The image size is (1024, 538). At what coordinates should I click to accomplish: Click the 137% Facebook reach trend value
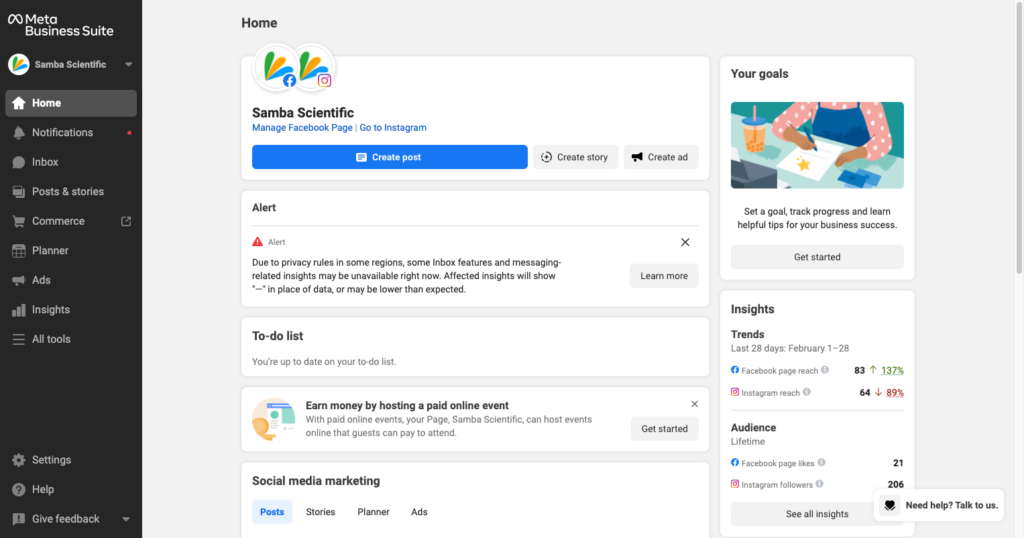[892, 370]
